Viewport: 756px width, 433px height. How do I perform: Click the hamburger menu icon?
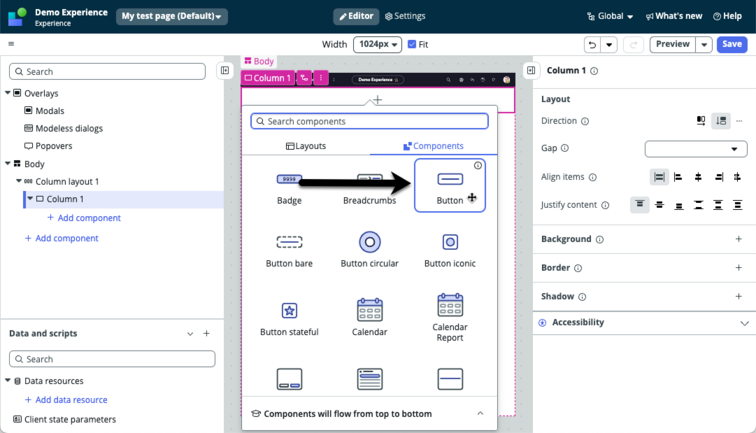[11, 44]
